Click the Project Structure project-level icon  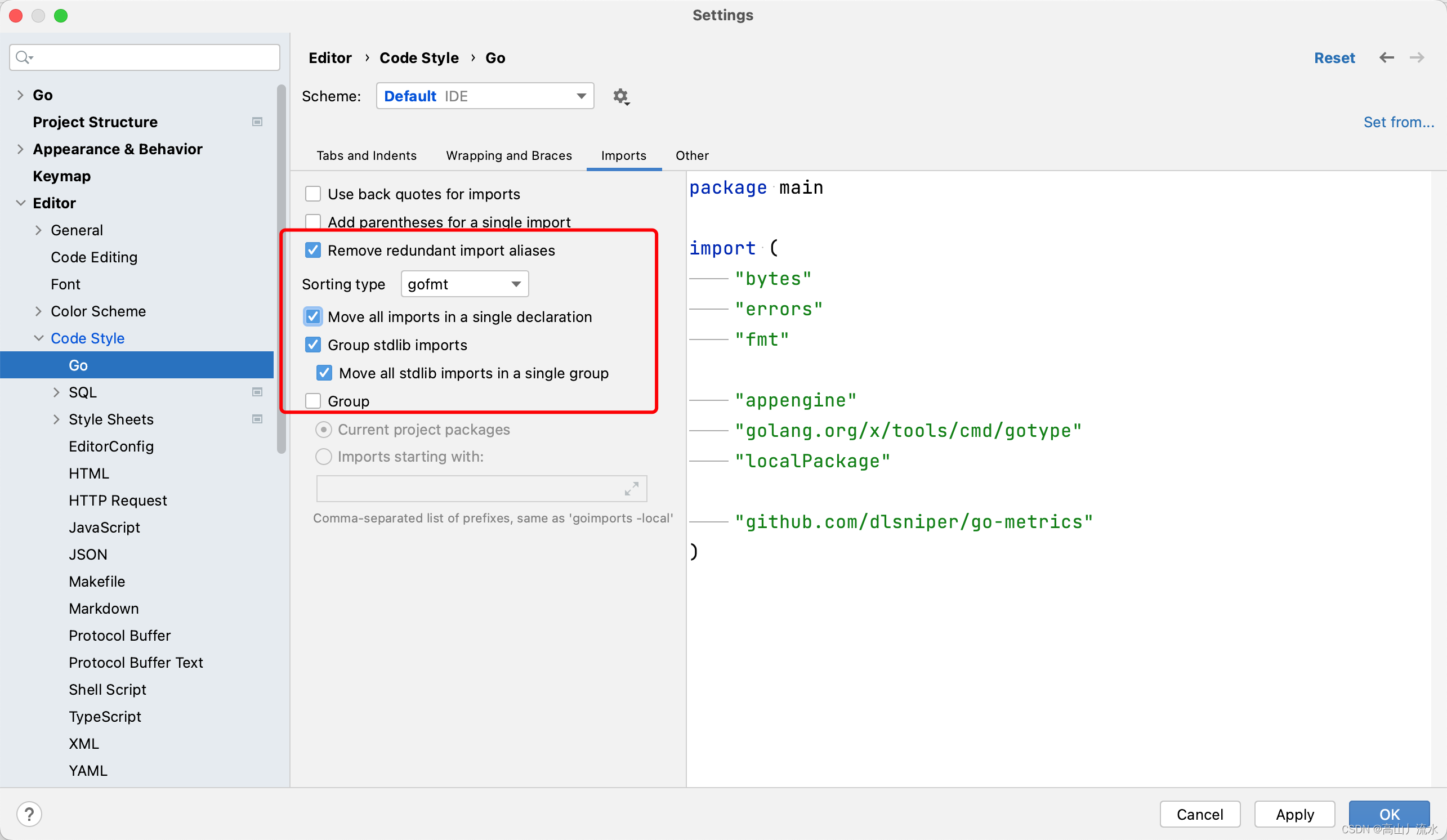click(257, 122)
